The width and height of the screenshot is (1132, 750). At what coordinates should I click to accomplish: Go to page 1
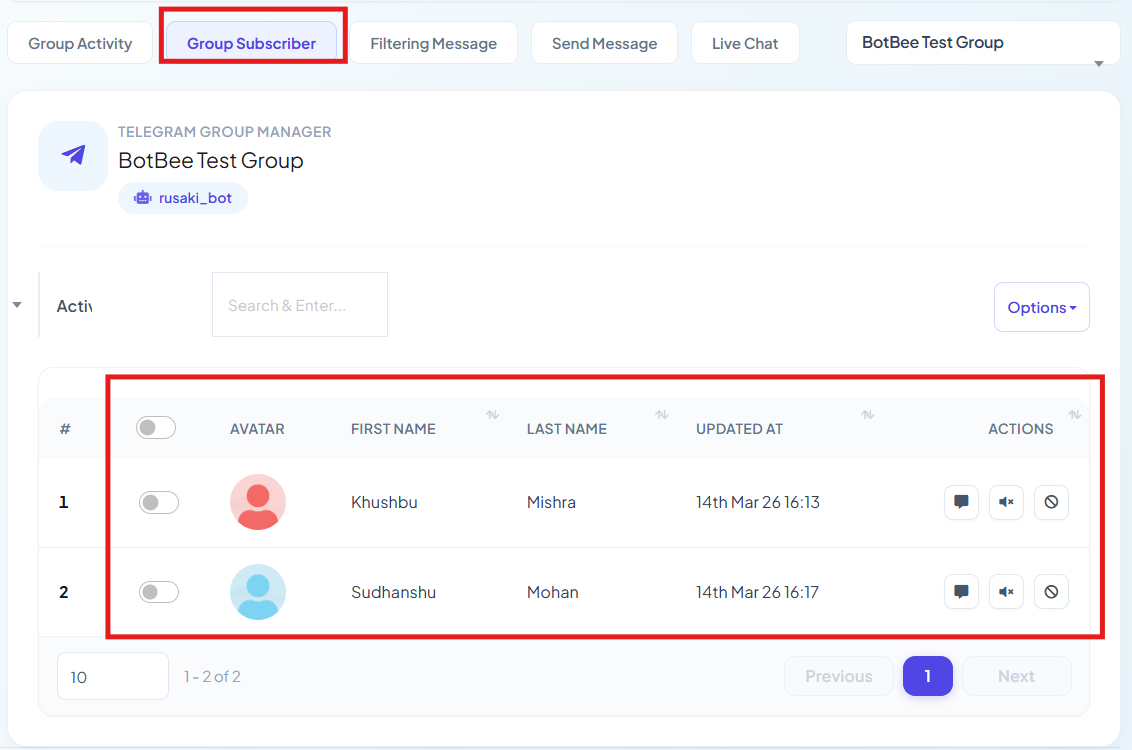coord(928,676)
